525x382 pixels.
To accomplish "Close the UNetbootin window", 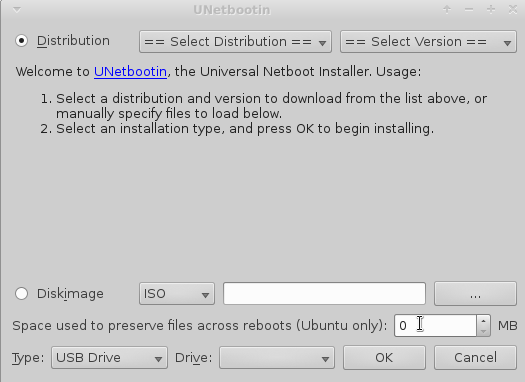I will point(513,9).
